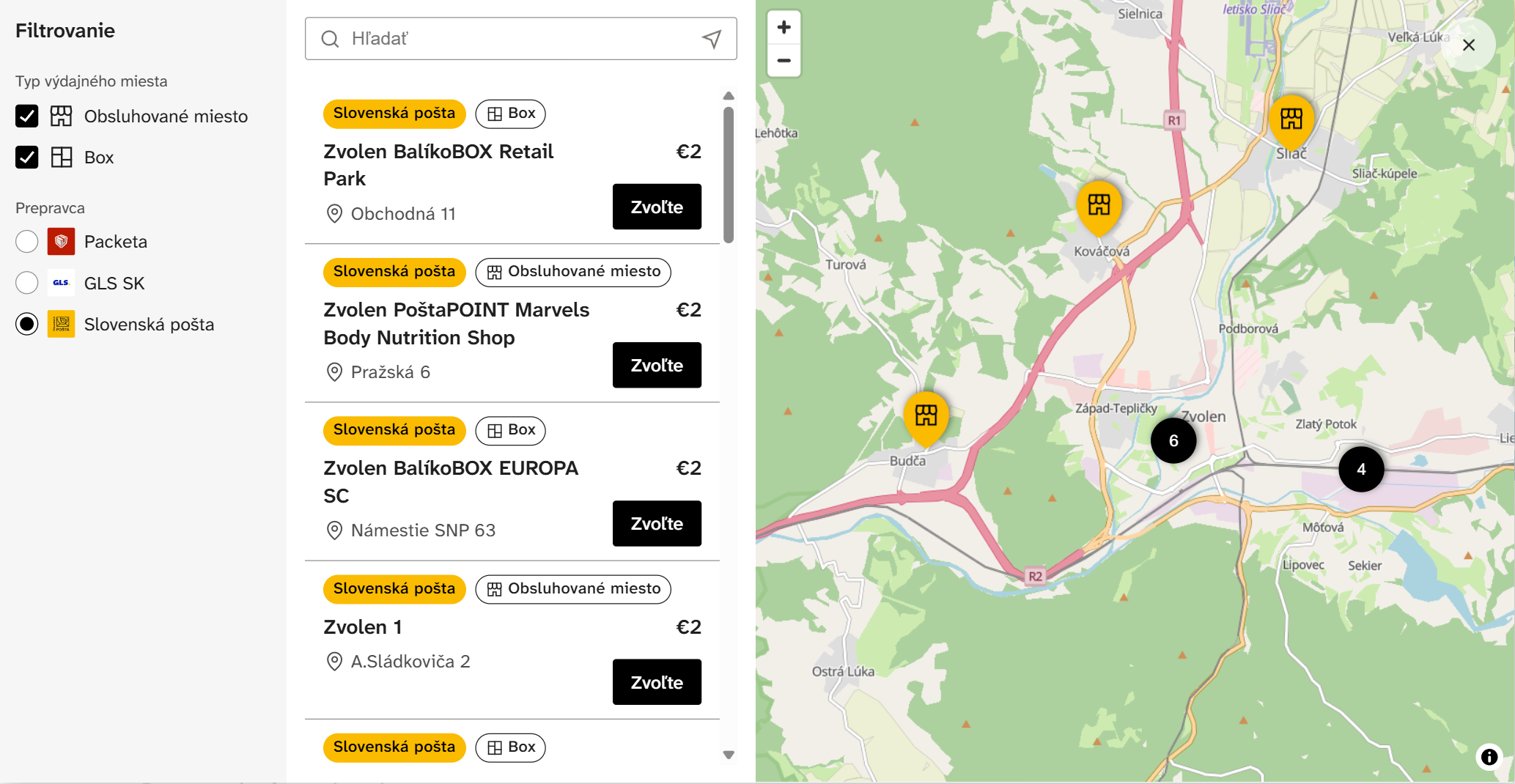Image resolution: width=1515 pixels, height=784 pixels.
Task: Click location pin beside Námestie SNP 63
Action: (x=334, y=530)
